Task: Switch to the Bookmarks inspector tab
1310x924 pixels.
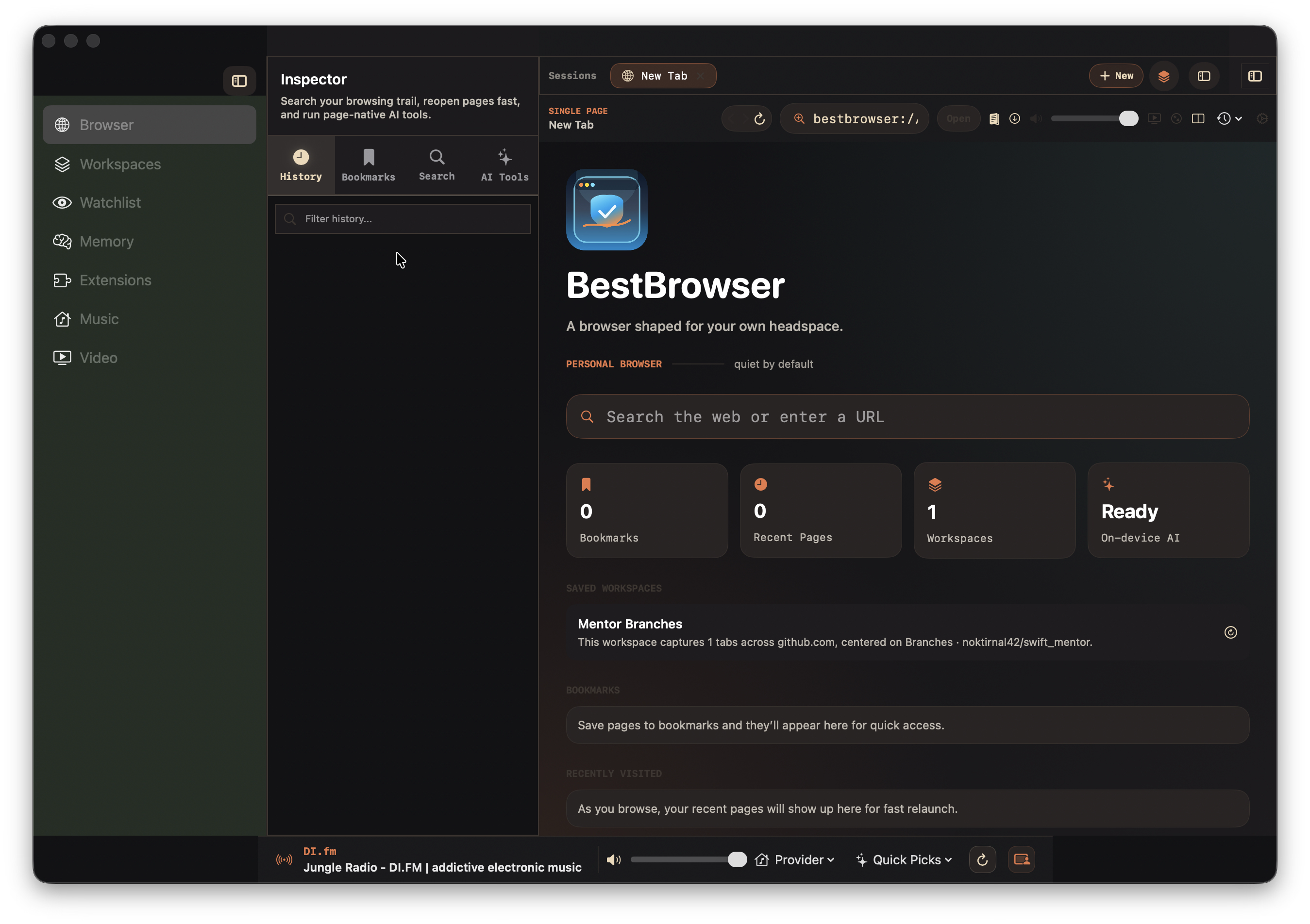Action: 369,165
